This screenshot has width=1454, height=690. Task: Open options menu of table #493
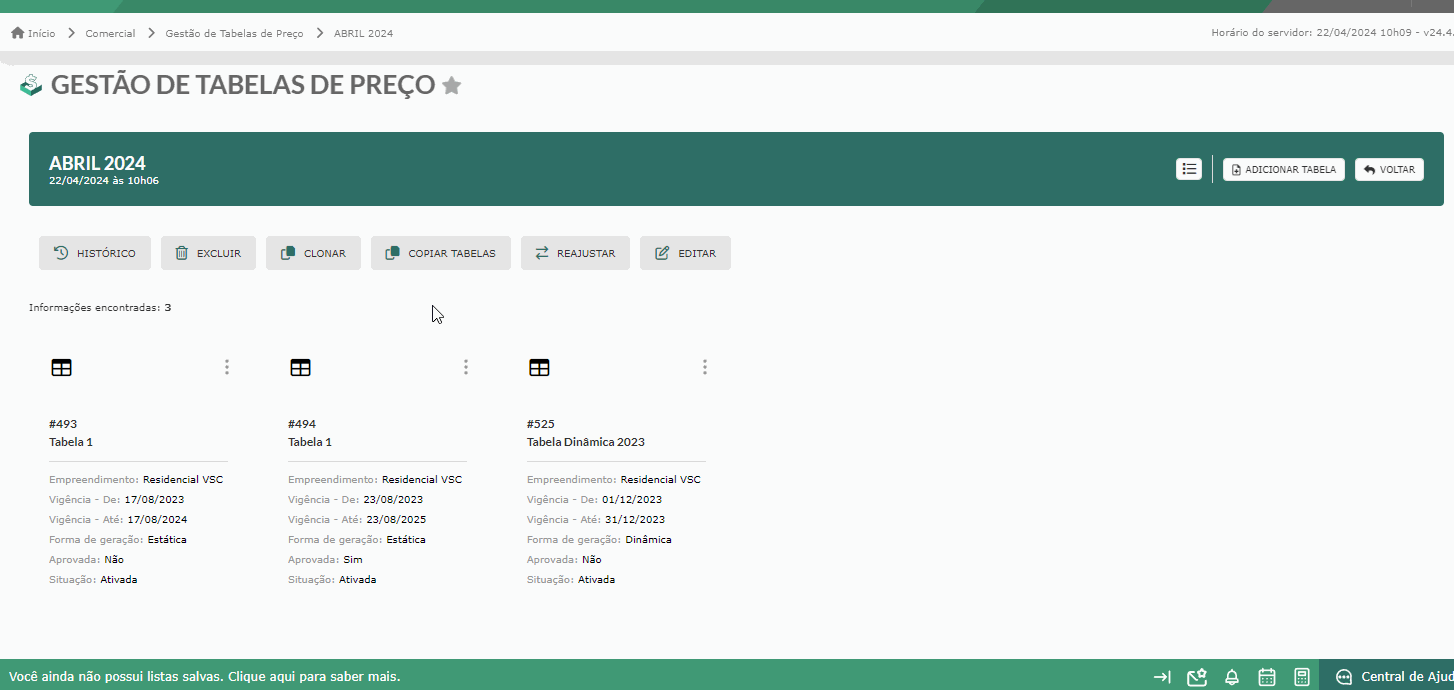(227, 367)
